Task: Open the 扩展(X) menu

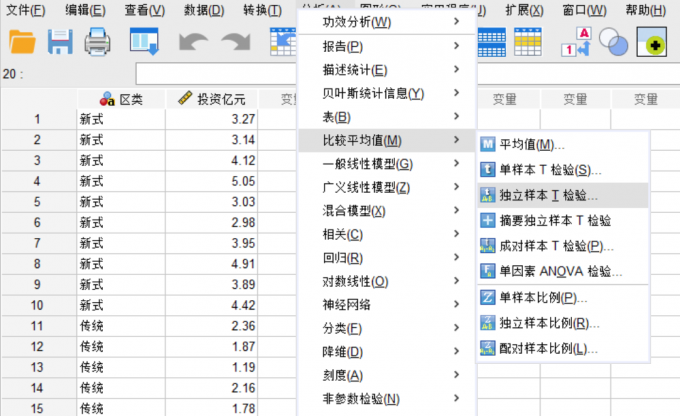Action: pos(524,10)
